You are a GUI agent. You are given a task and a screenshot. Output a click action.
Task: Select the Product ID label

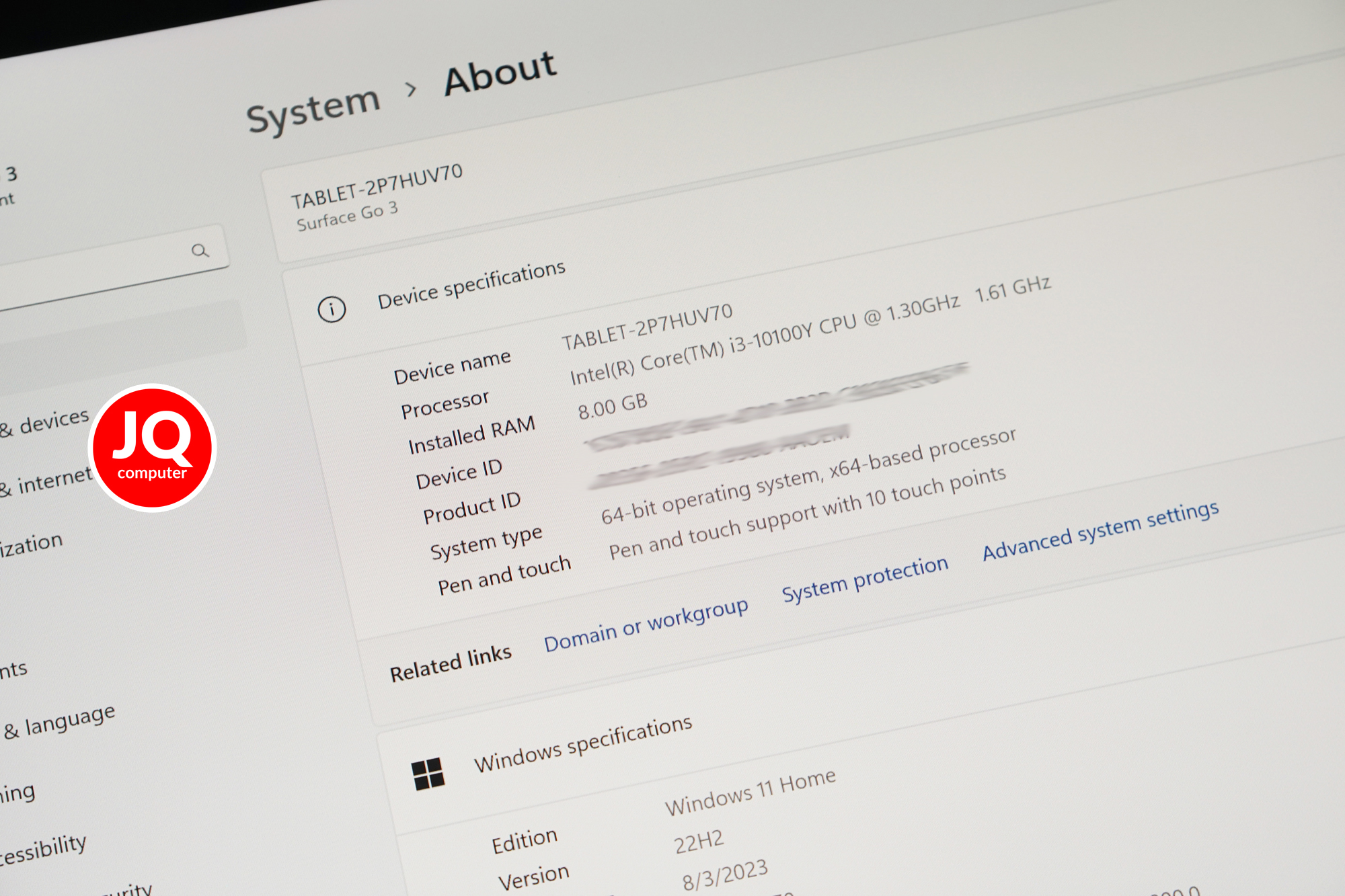(x=471, y=507)
